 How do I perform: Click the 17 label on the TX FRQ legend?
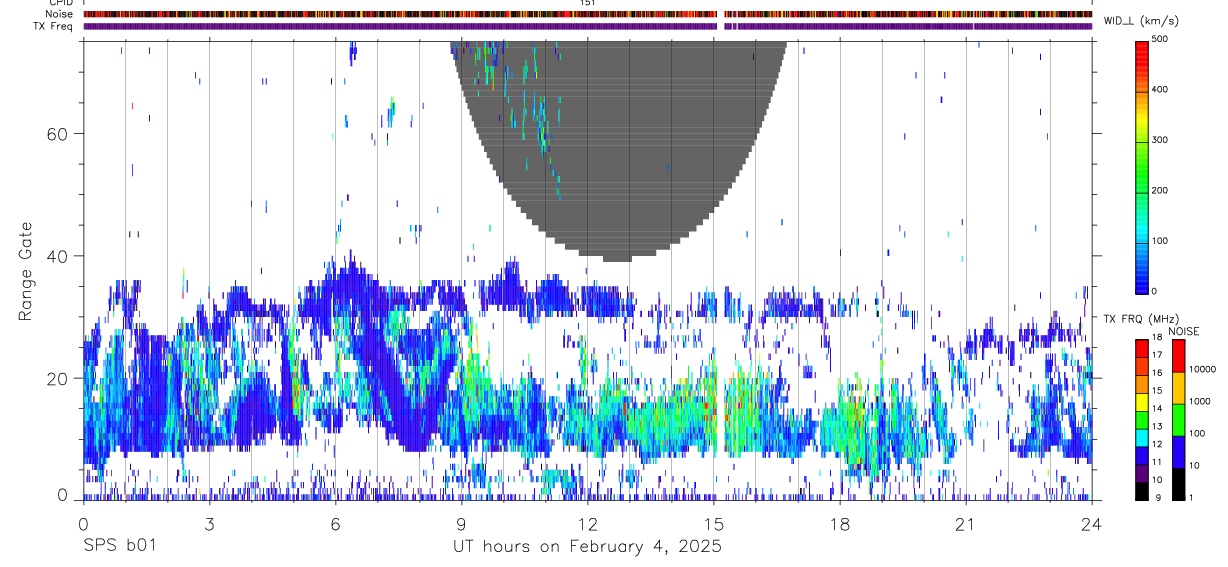coord(1155,355)
